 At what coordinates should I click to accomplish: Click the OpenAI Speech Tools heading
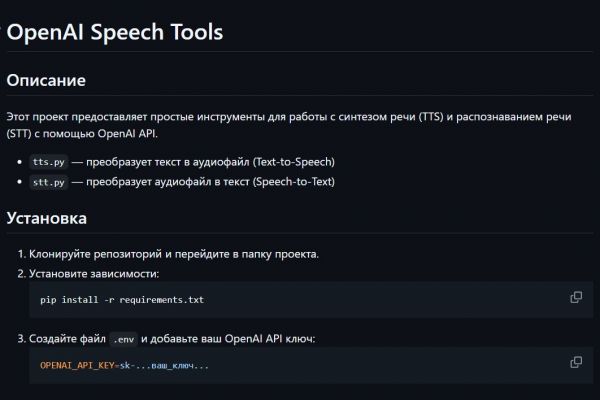pyautogui.click(x=115, y=32)
